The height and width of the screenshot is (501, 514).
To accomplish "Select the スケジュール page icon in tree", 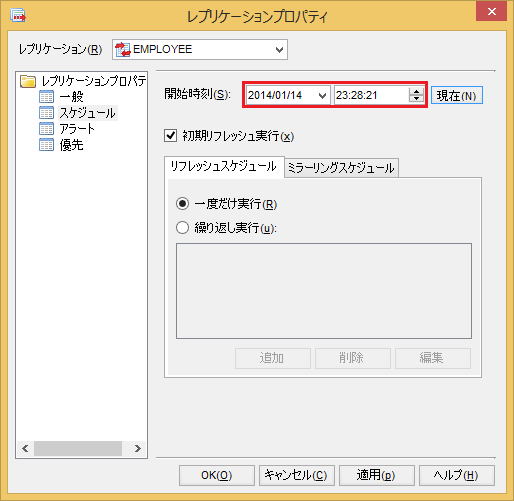I will tap(46, 113).
